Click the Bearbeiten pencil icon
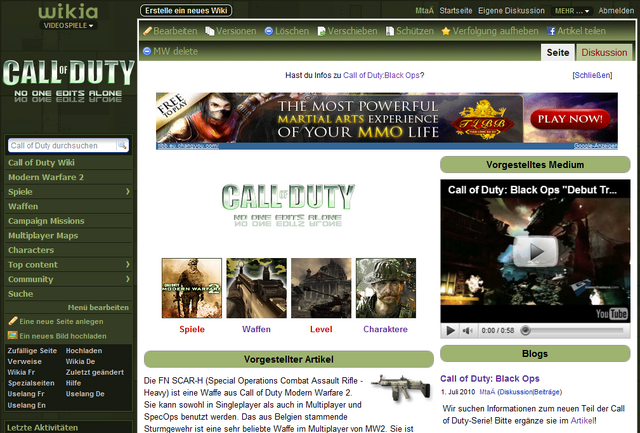The width and height of the screenshot is (640, 433). [147, 31]
